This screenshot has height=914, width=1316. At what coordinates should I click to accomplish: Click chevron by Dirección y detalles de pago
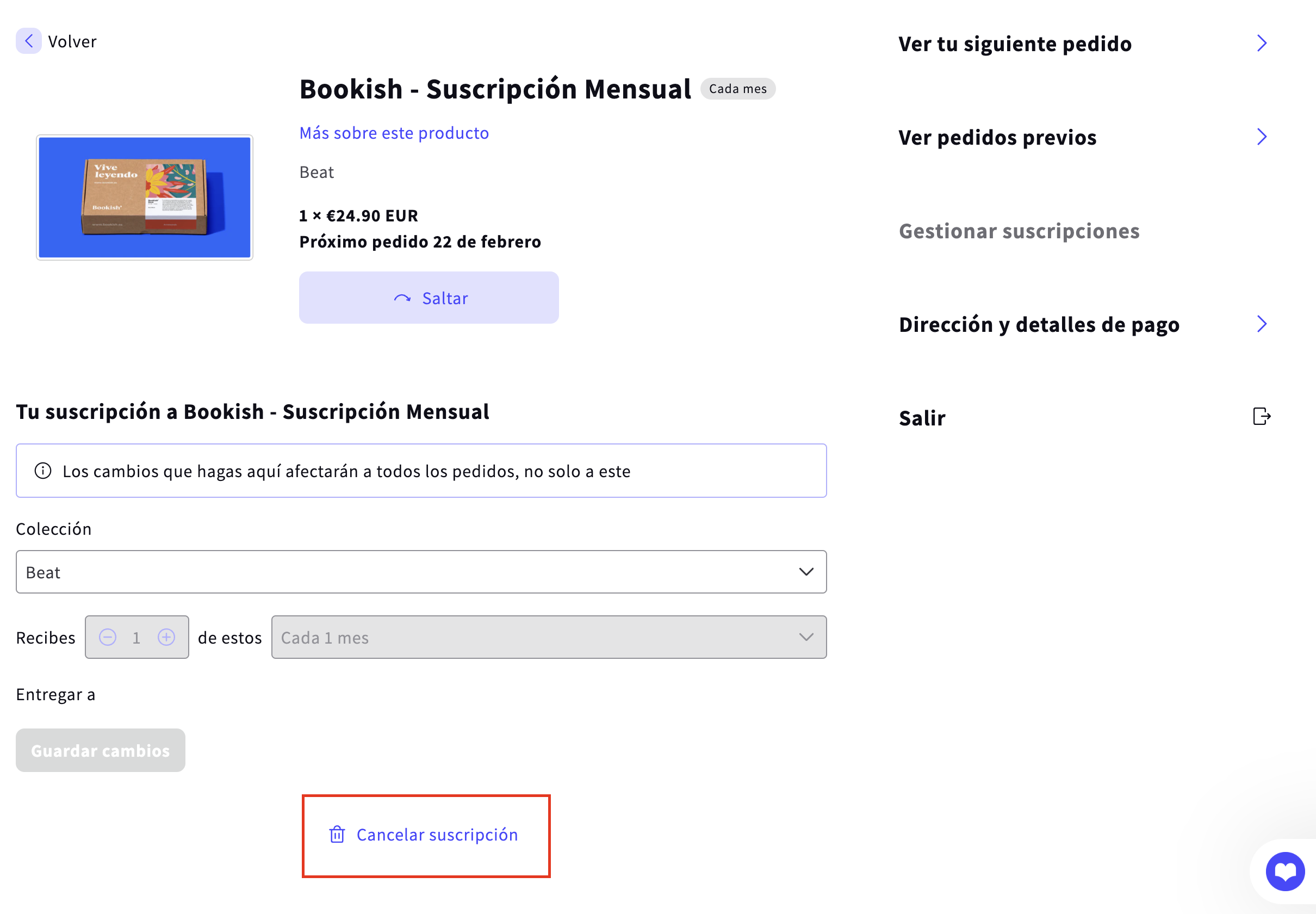1261,324
